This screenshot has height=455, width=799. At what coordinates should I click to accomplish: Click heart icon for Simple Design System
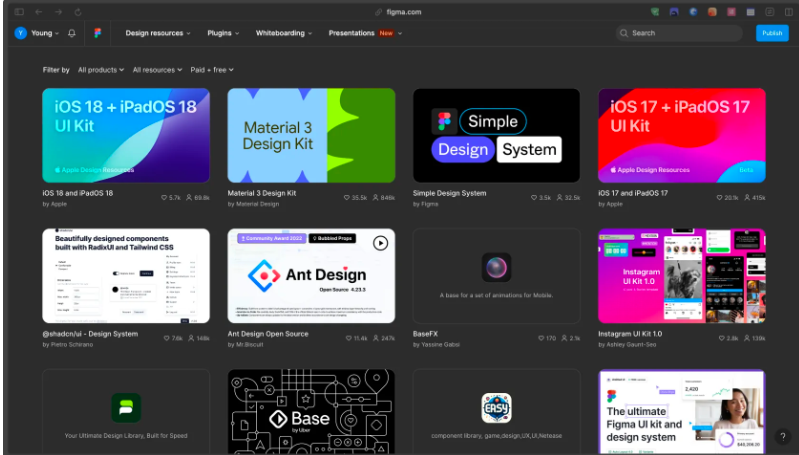(534, 198)
